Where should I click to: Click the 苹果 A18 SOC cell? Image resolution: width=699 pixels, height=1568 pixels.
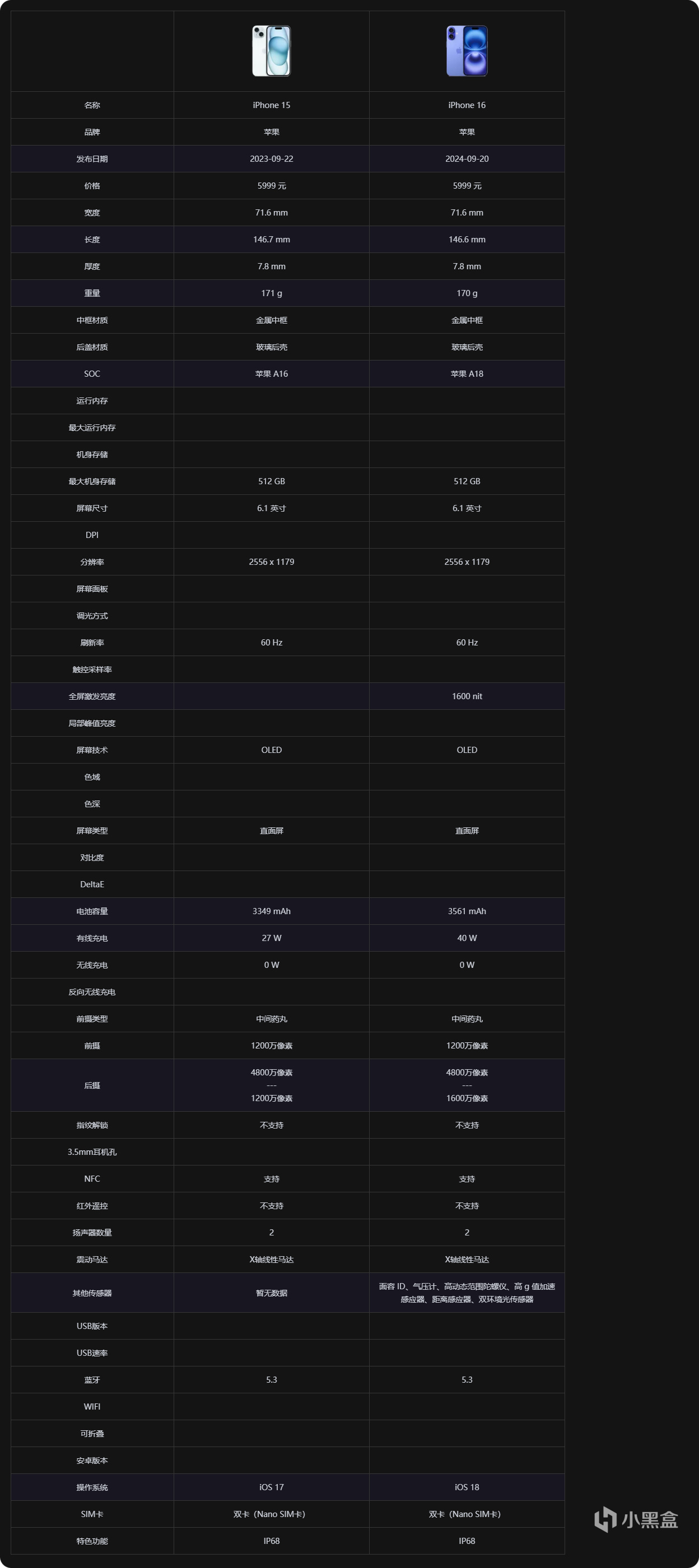point(467,374)
